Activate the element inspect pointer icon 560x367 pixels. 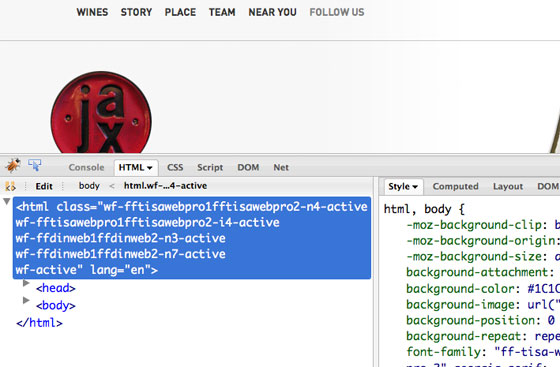35,165
